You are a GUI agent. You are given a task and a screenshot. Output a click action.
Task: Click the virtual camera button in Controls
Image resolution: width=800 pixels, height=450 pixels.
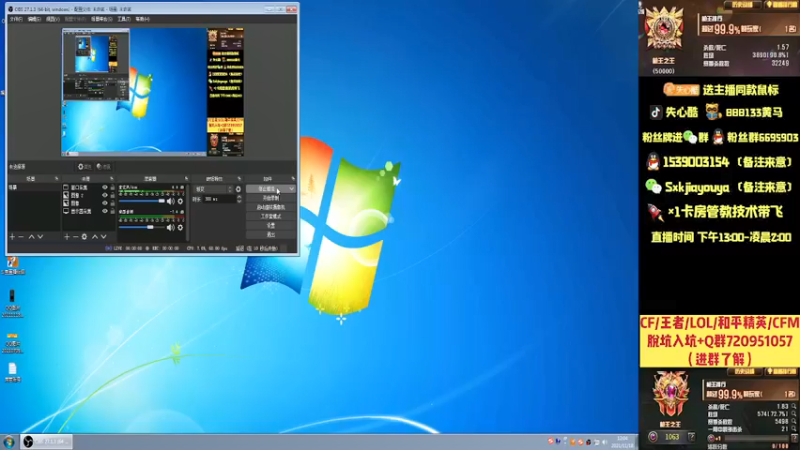[271, 207]
